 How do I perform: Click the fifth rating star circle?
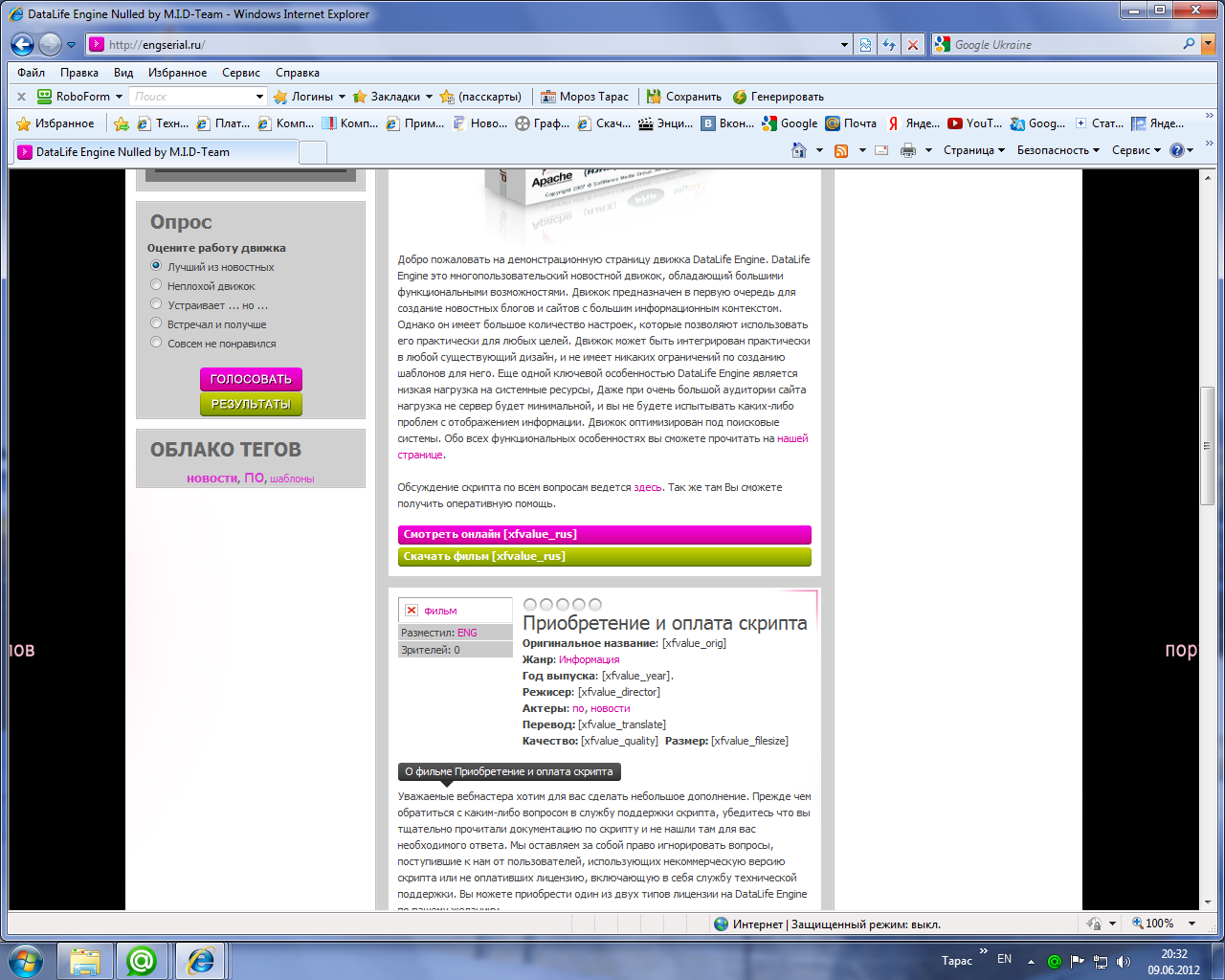click(x=595, y=605)
